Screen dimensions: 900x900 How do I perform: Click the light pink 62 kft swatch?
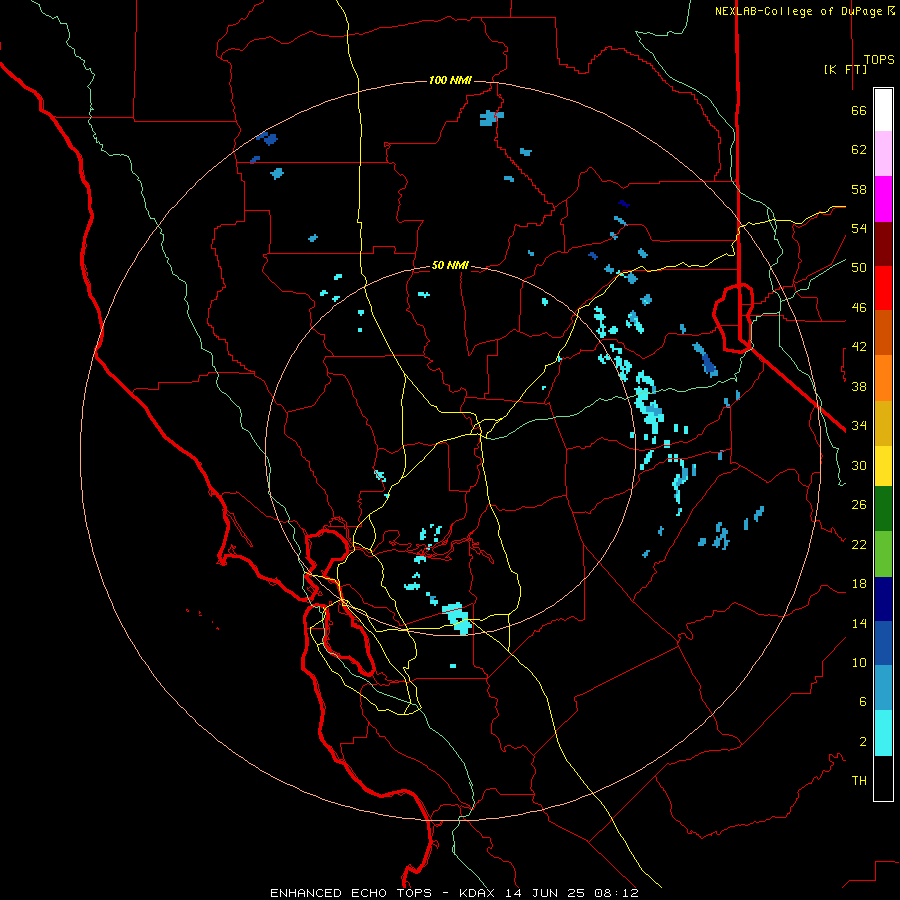[883, 153]
